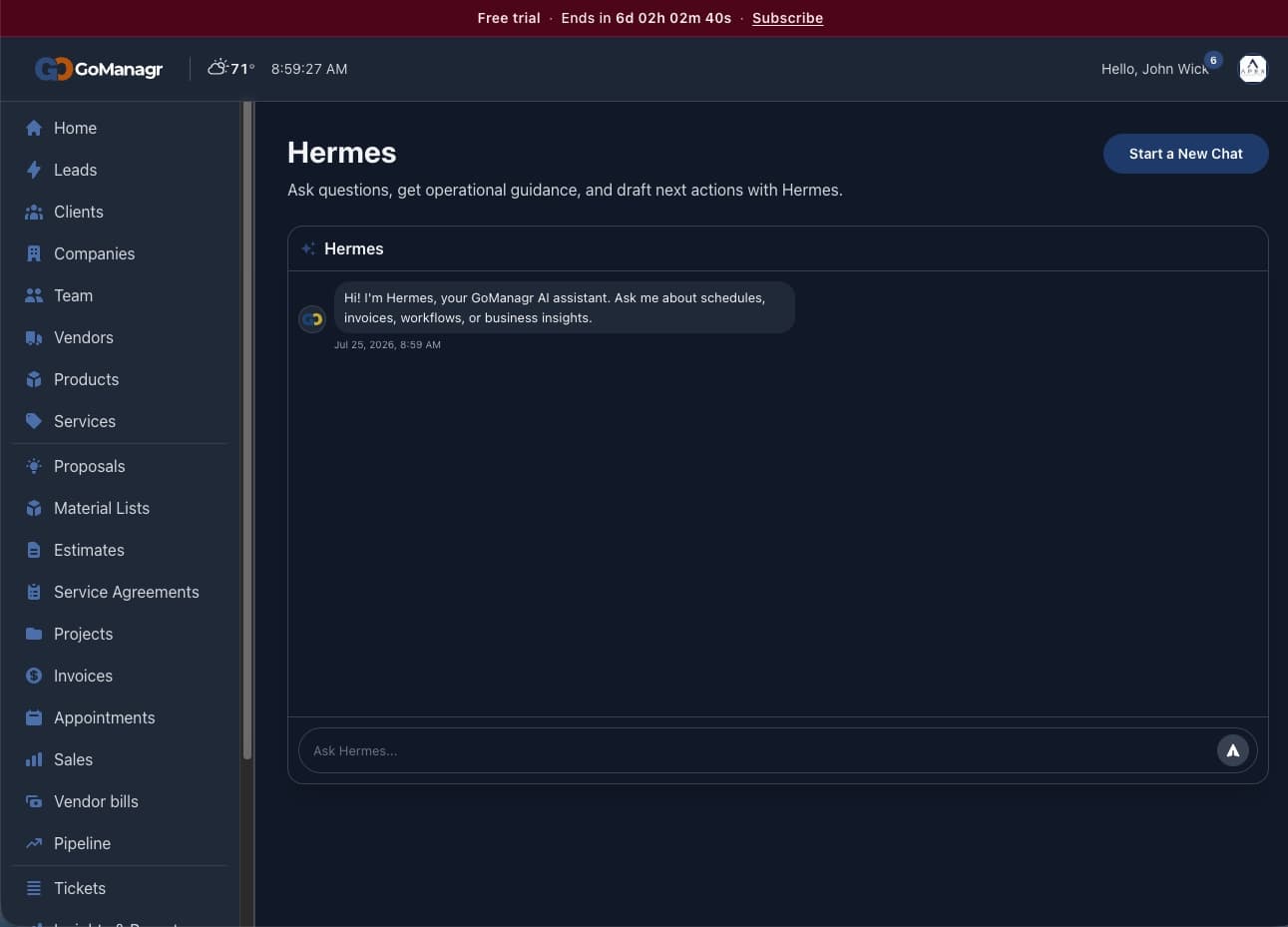Viewport: 1288px width, 927px height.
Task: Go to Leads in the sidebar
Action: [x=121, y=170]
